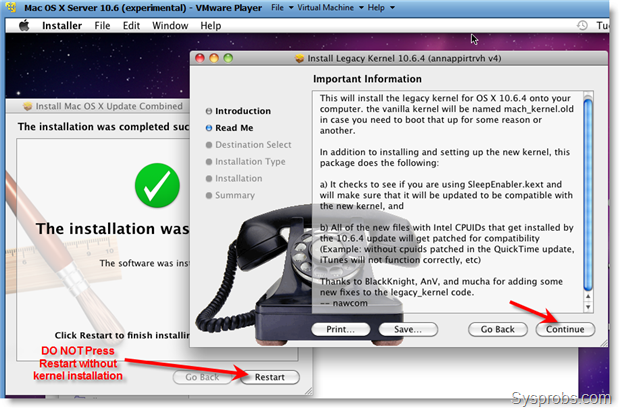This screenshot has height=409, width=620.
Task: Click Restart in Update Combined window
Action: click(270, 378)
